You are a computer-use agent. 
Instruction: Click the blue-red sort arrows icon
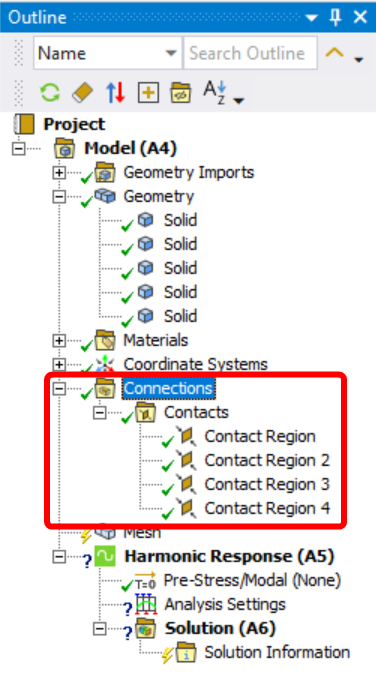tap(115, 93)
